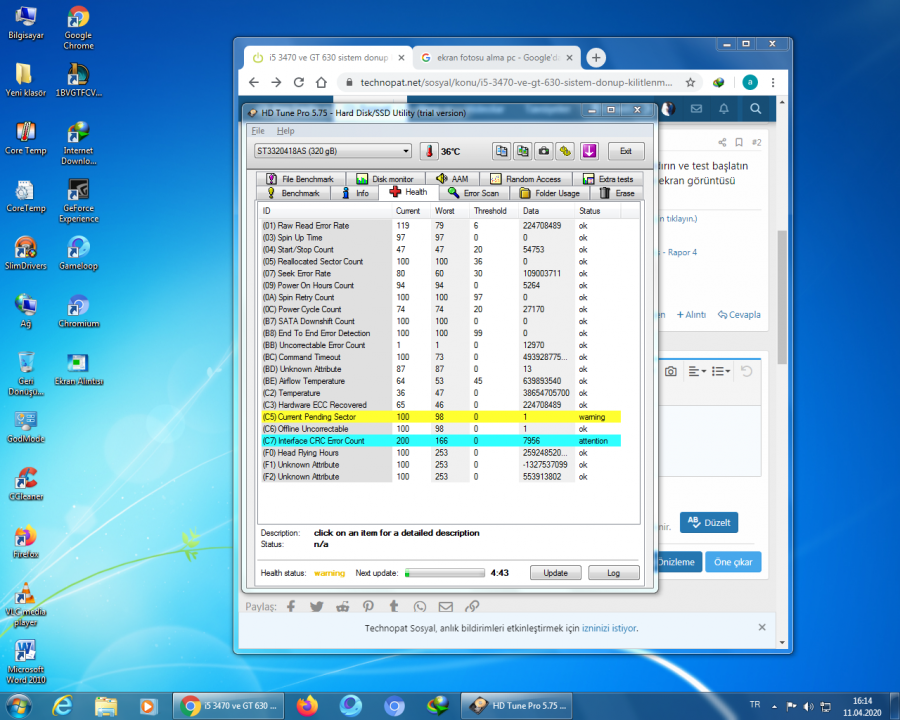Open the Extra tests tab
The width and height of the screenshot is (900, 720).
[608, 179]
